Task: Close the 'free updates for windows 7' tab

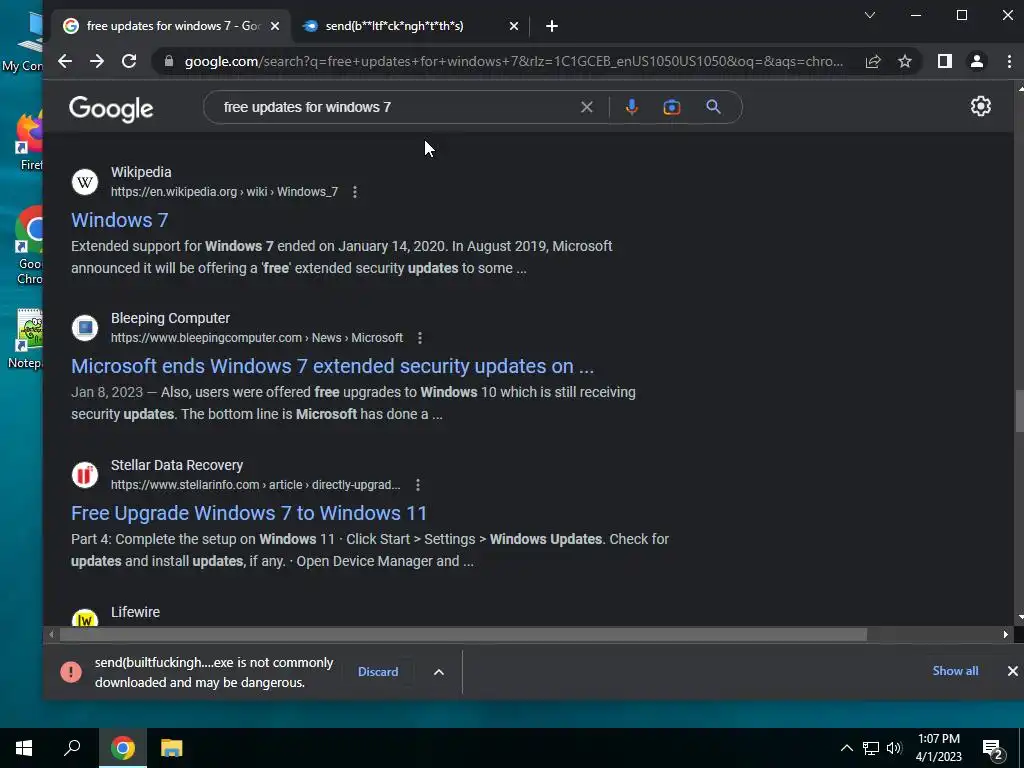Action: click(275, 26)
